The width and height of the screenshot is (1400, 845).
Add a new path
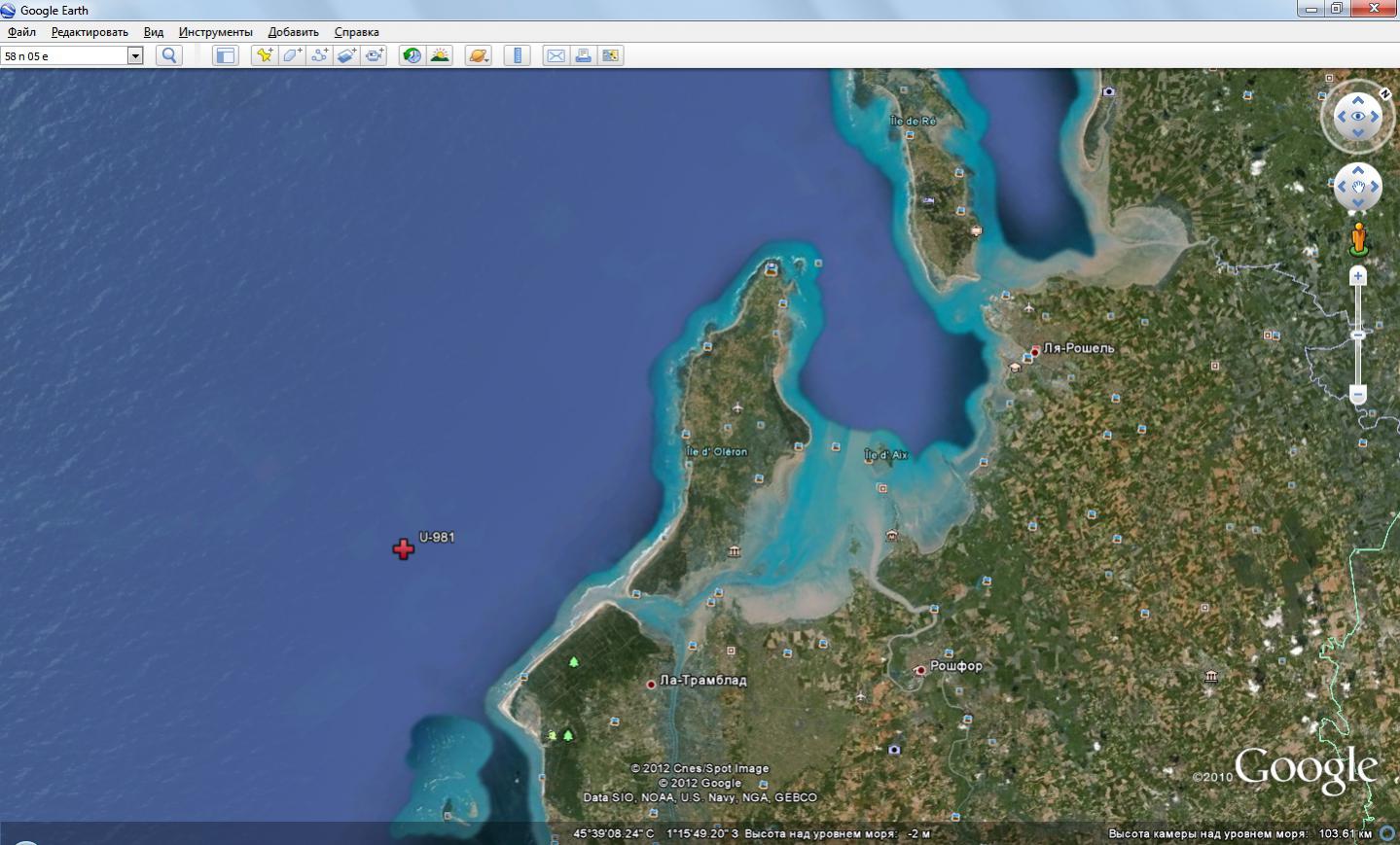coord(319,55)
